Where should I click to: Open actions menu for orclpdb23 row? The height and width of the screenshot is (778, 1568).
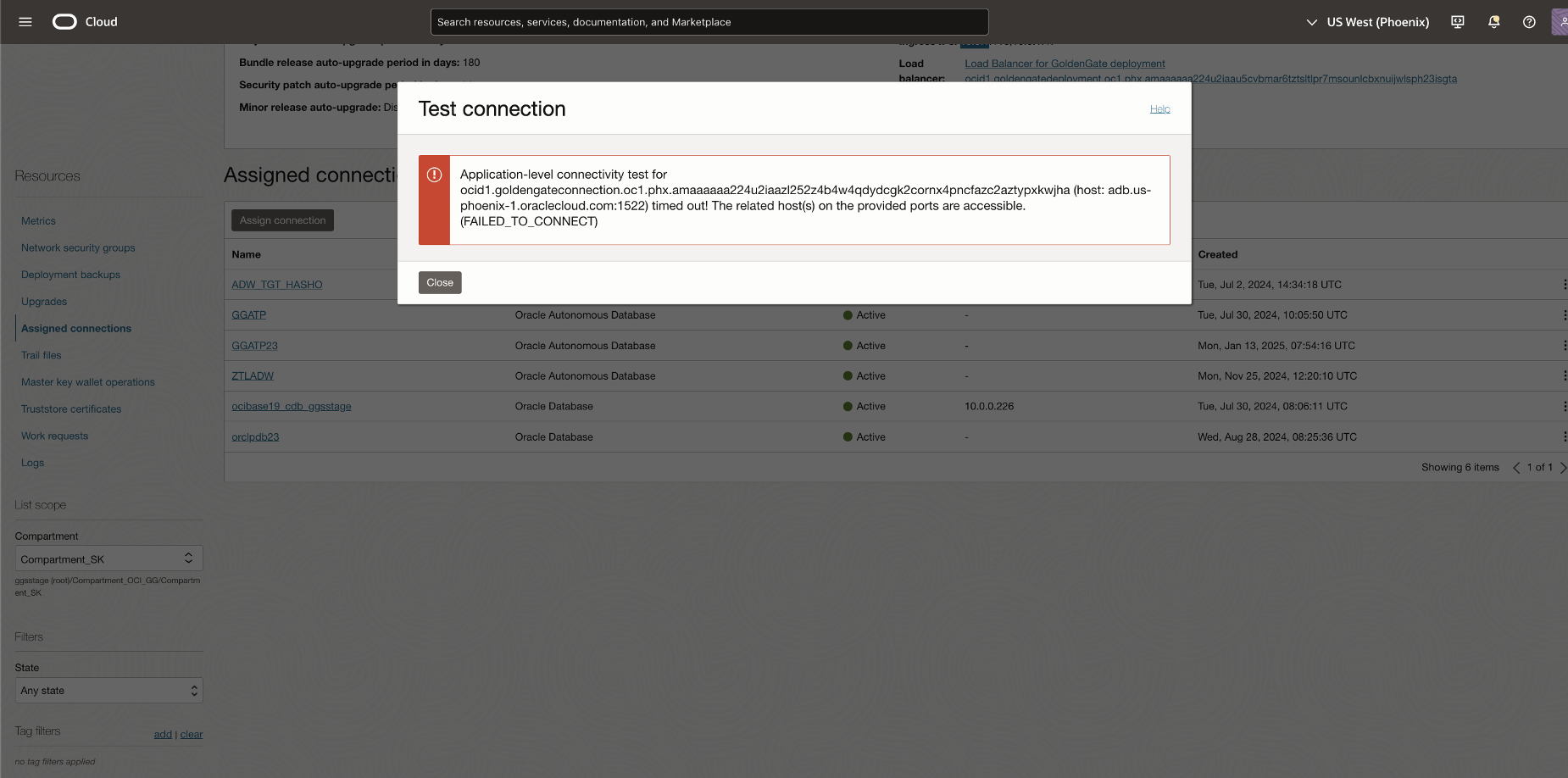click(x=1564, y=437)
